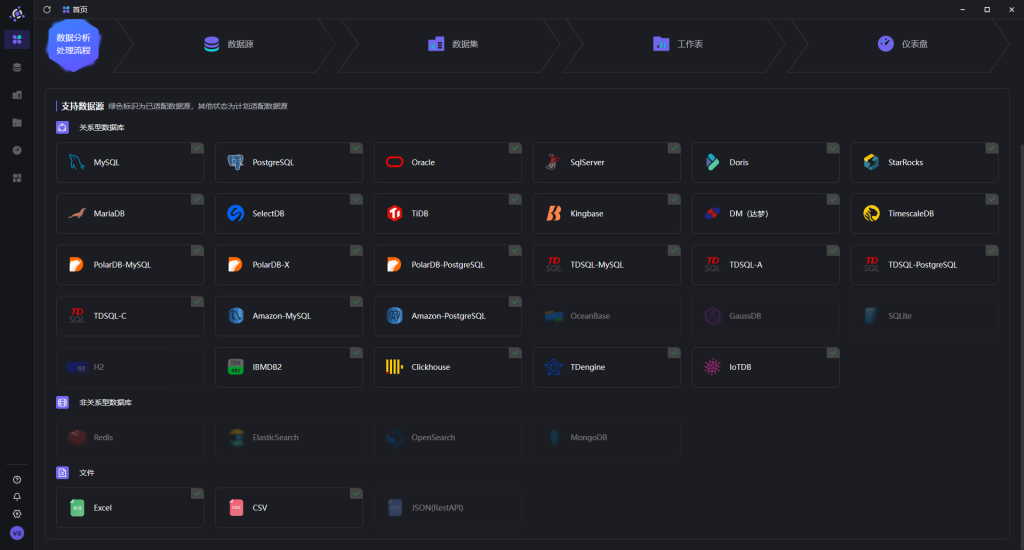Viewport: 1024px width, 550px height.
Task: Click the Doris logo icon
Action: (x=712, y=162)
